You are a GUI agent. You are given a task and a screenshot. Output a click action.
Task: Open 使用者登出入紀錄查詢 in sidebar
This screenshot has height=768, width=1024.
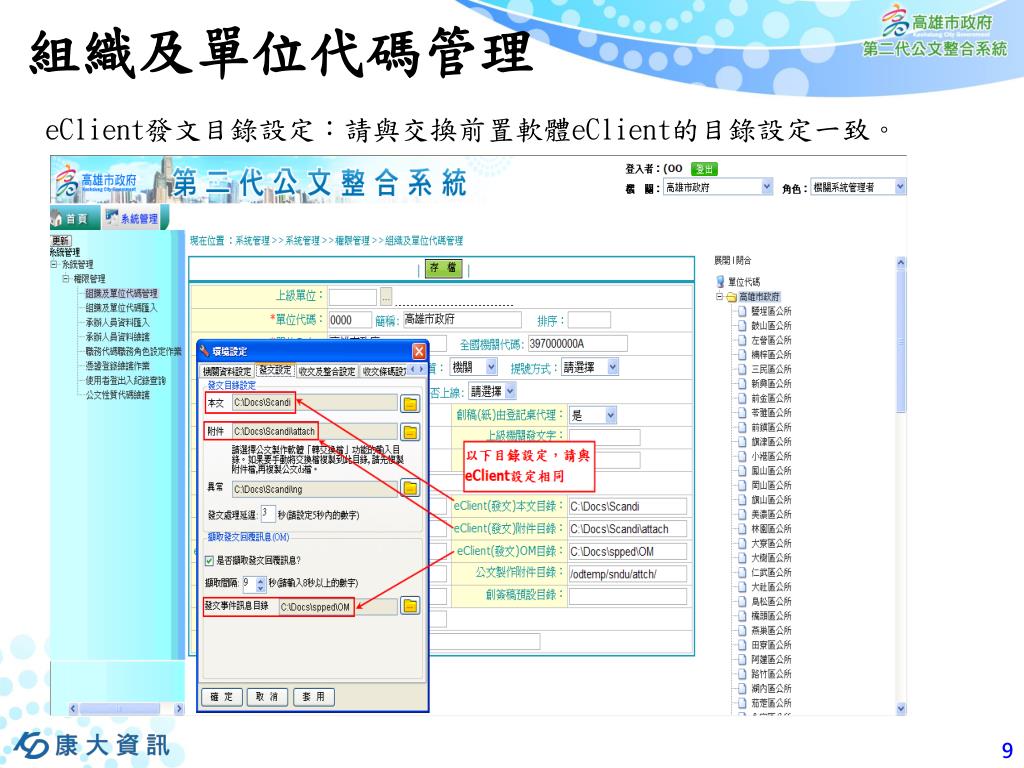click(125, 380)
